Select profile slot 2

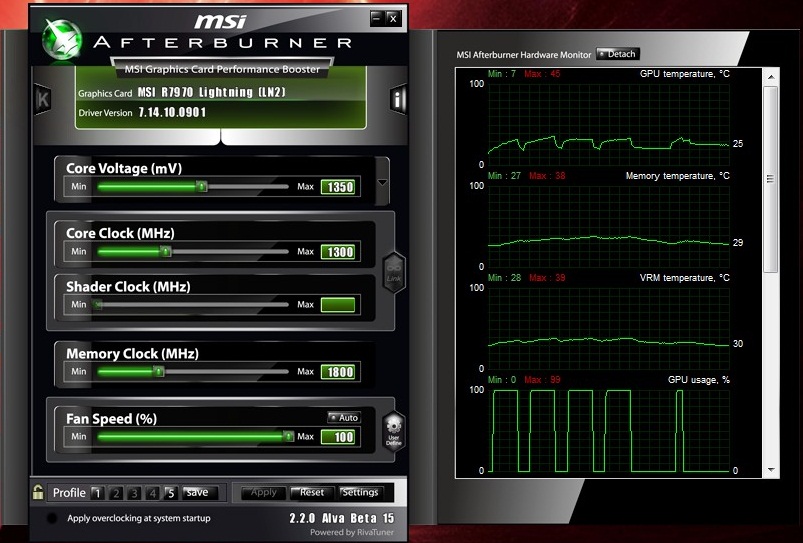tap(116, 493)
